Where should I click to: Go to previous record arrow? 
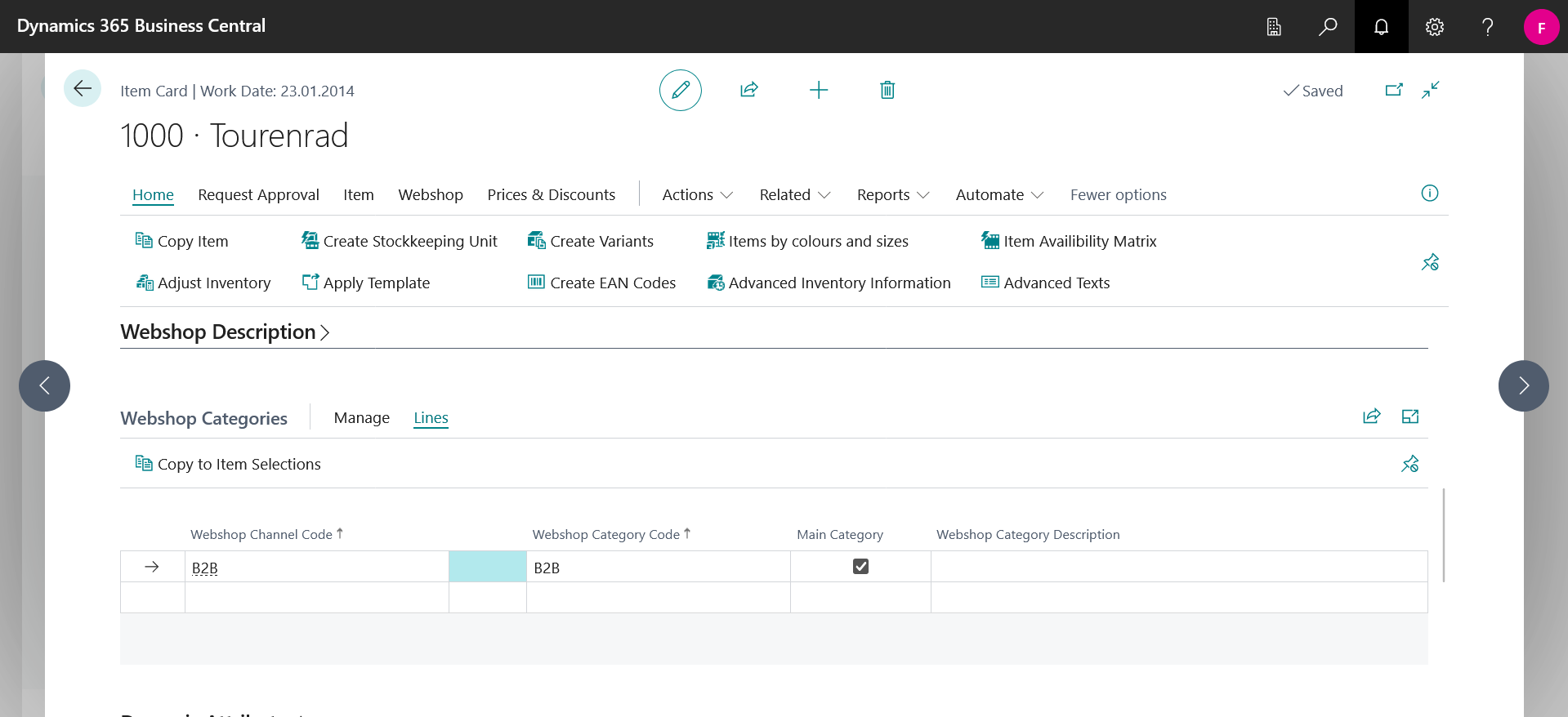point(44,385)
